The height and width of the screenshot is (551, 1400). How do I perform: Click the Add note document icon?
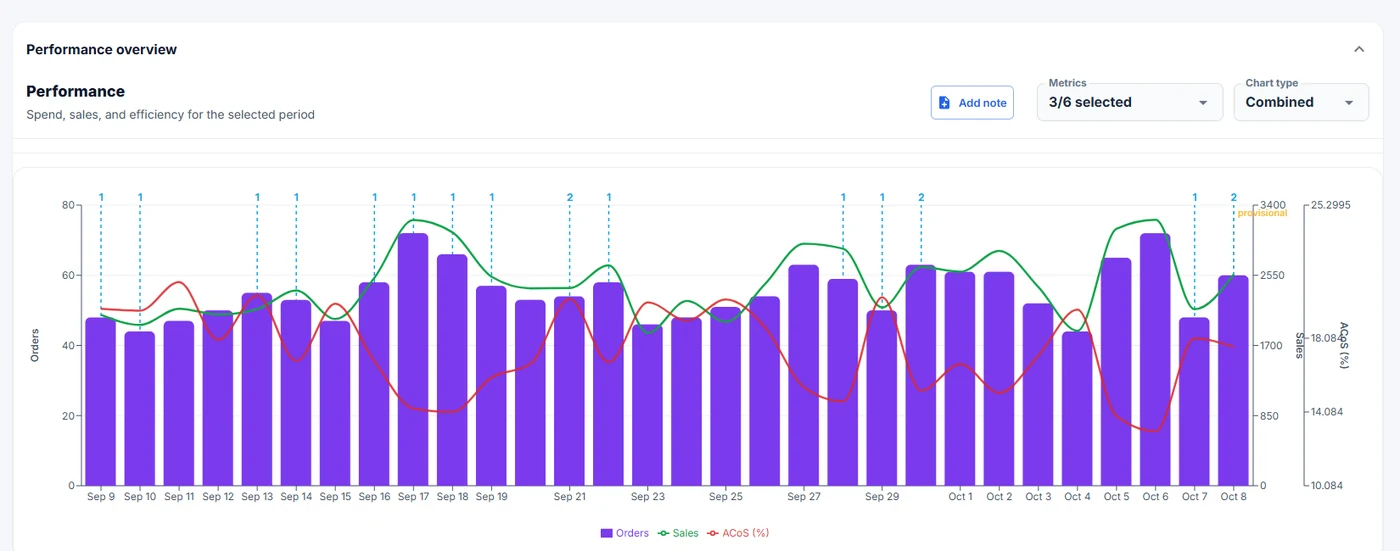[x=945, y=103]
